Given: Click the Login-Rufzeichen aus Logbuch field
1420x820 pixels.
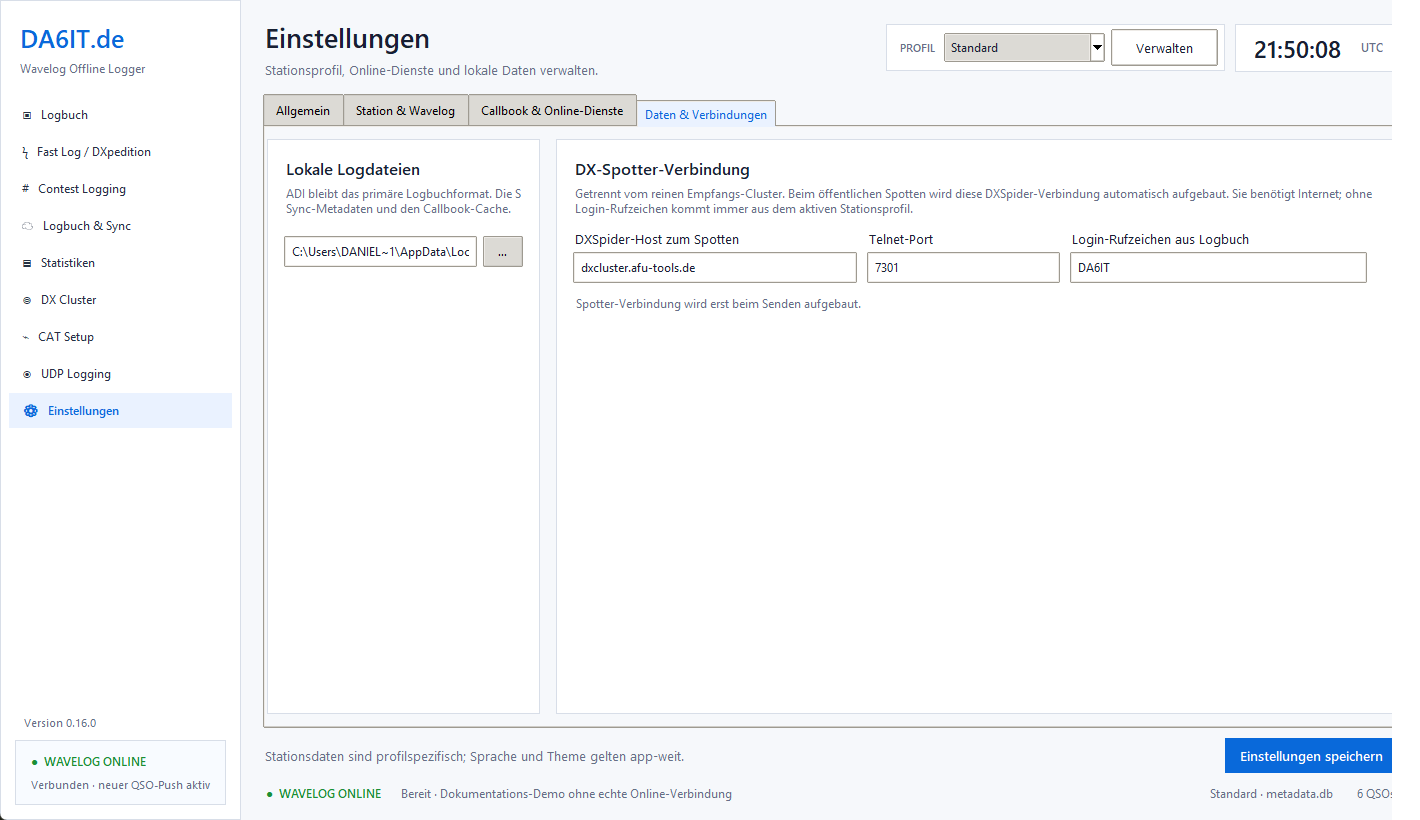Looking at the screenshot, I should coord(1218,268).
